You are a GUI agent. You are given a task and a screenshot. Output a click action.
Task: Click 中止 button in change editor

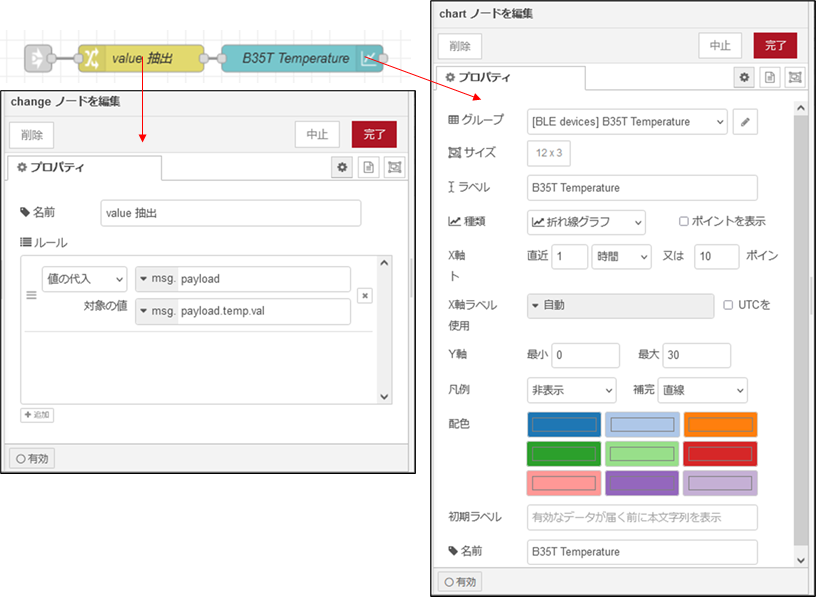[317, 135]
